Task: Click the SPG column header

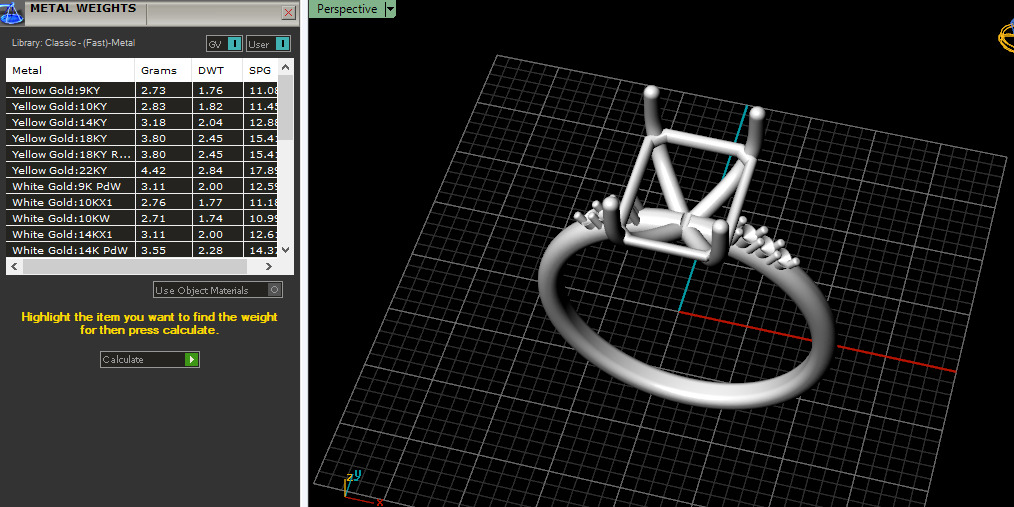Action: (x=260, y=70)
